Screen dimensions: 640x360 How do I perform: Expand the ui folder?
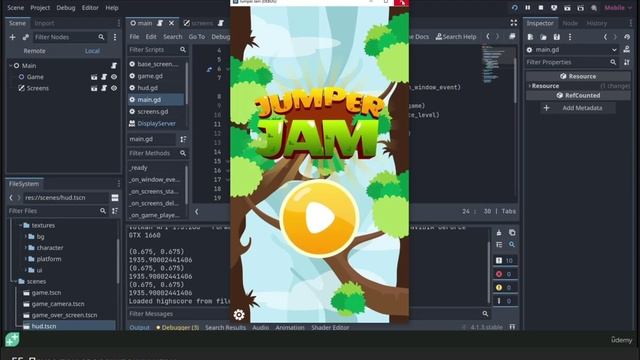[x=26, y=270]
